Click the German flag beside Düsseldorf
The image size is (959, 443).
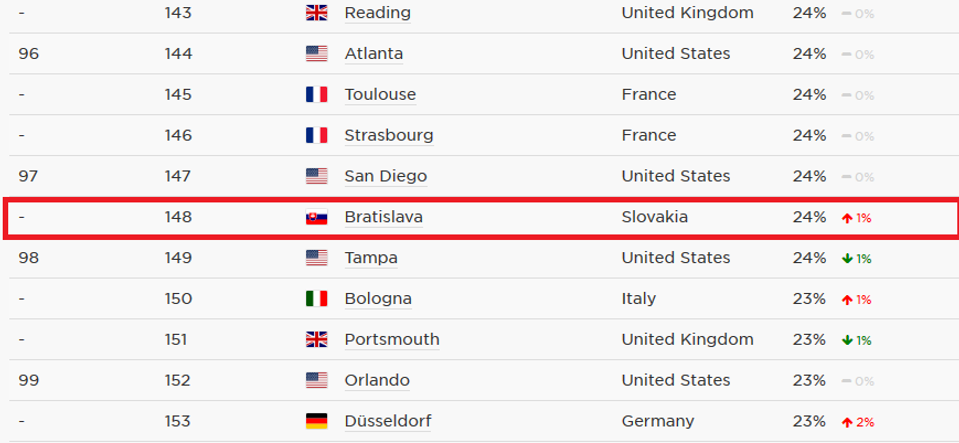coord(316,422)
